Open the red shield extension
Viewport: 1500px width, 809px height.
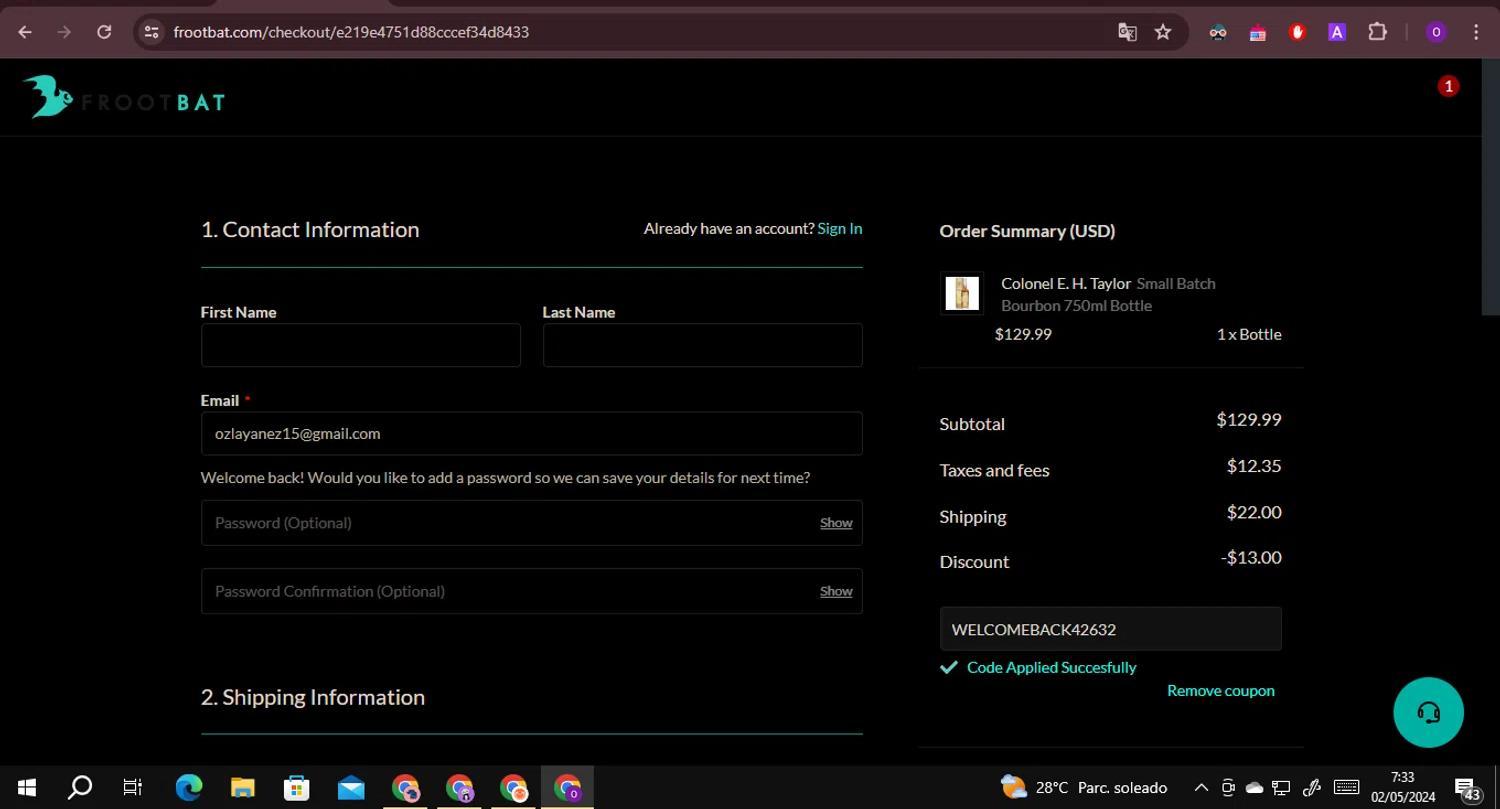pos(1297,32)
